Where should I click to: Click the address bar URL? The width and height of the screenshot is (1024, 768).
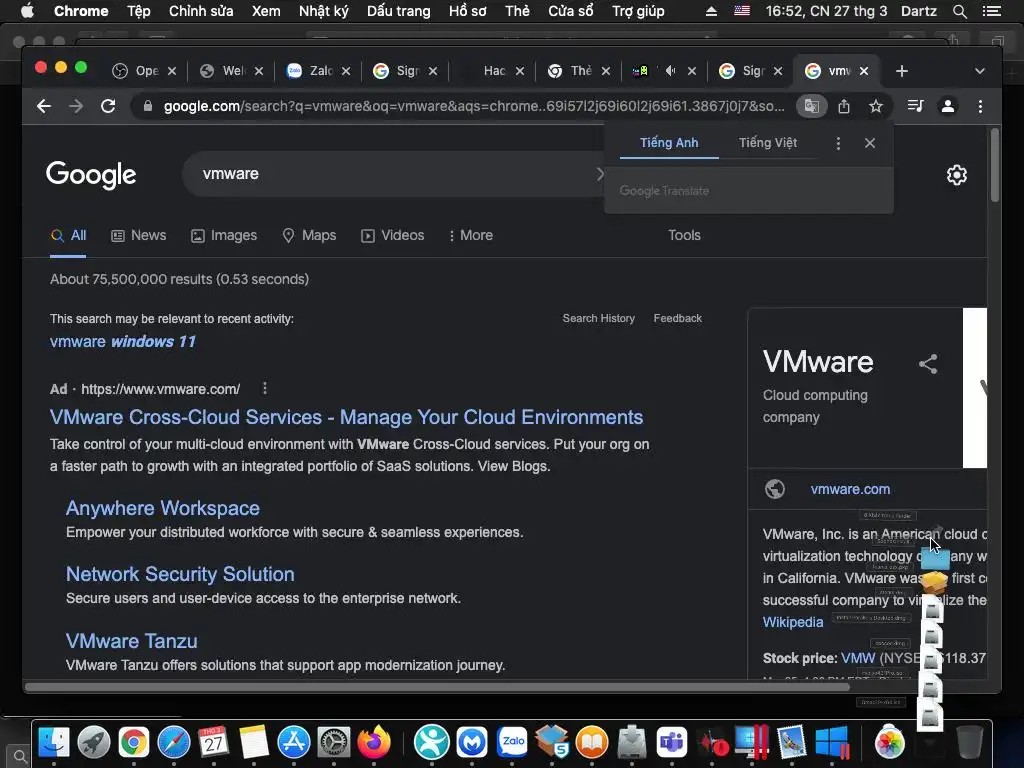pyautogui.click(x=474, y=106)
